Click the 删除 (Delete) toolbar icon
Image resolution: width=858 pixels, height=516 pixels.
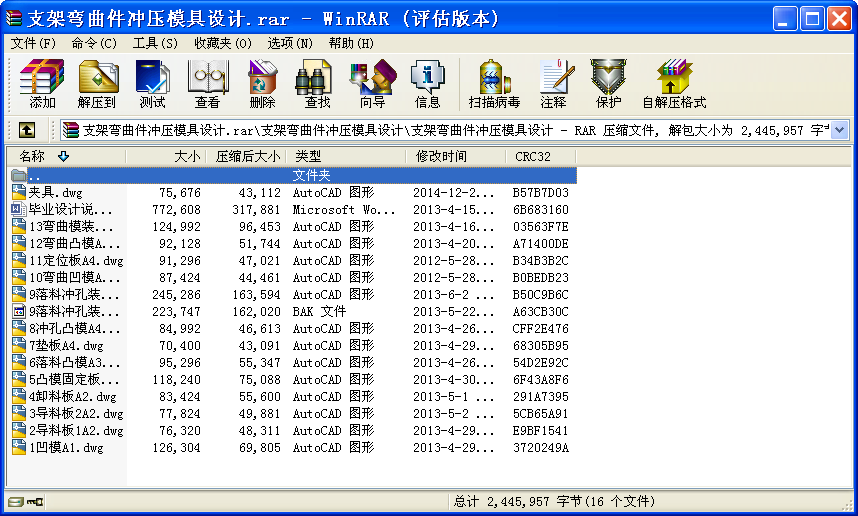(x=263, y=84)
